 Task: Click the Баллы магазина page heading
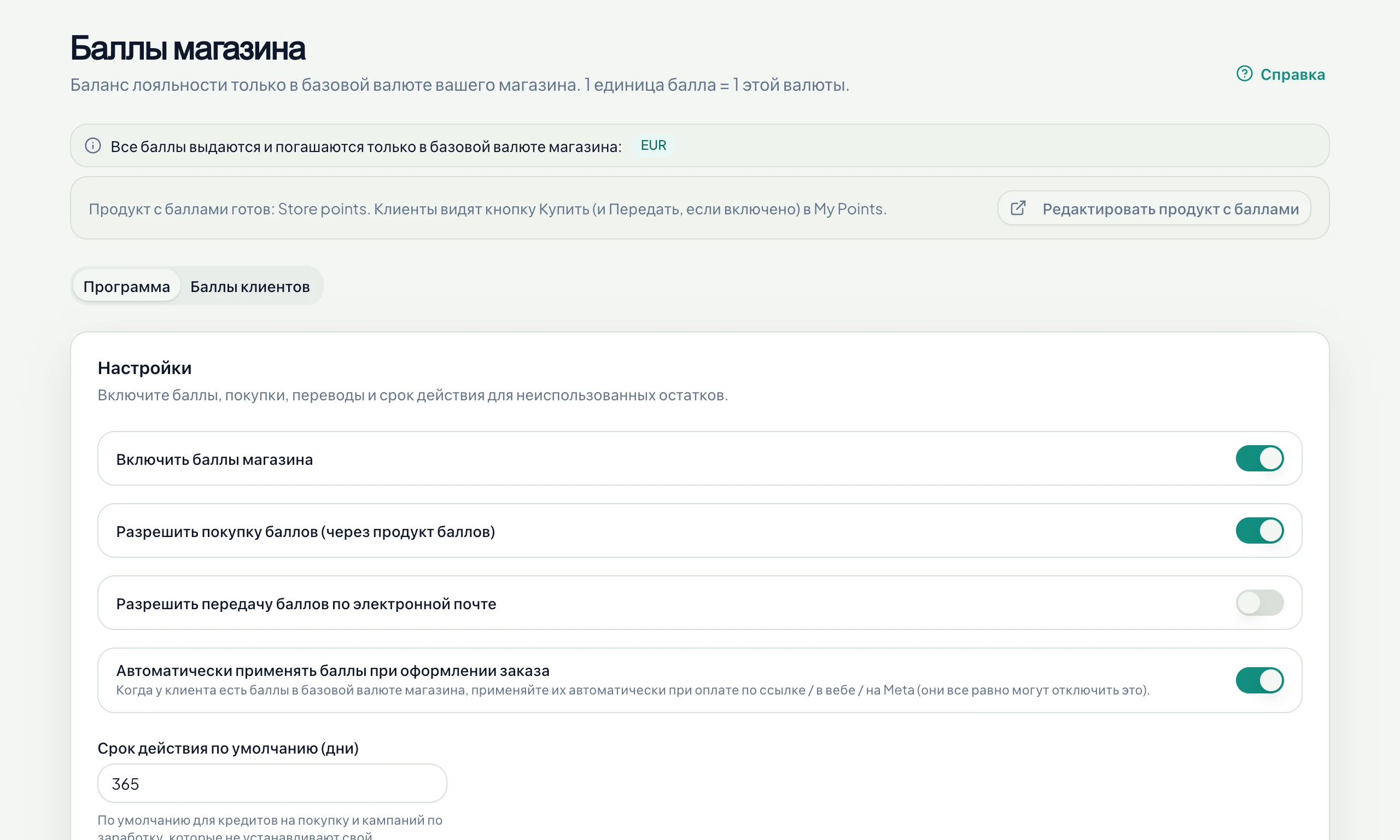188,48
